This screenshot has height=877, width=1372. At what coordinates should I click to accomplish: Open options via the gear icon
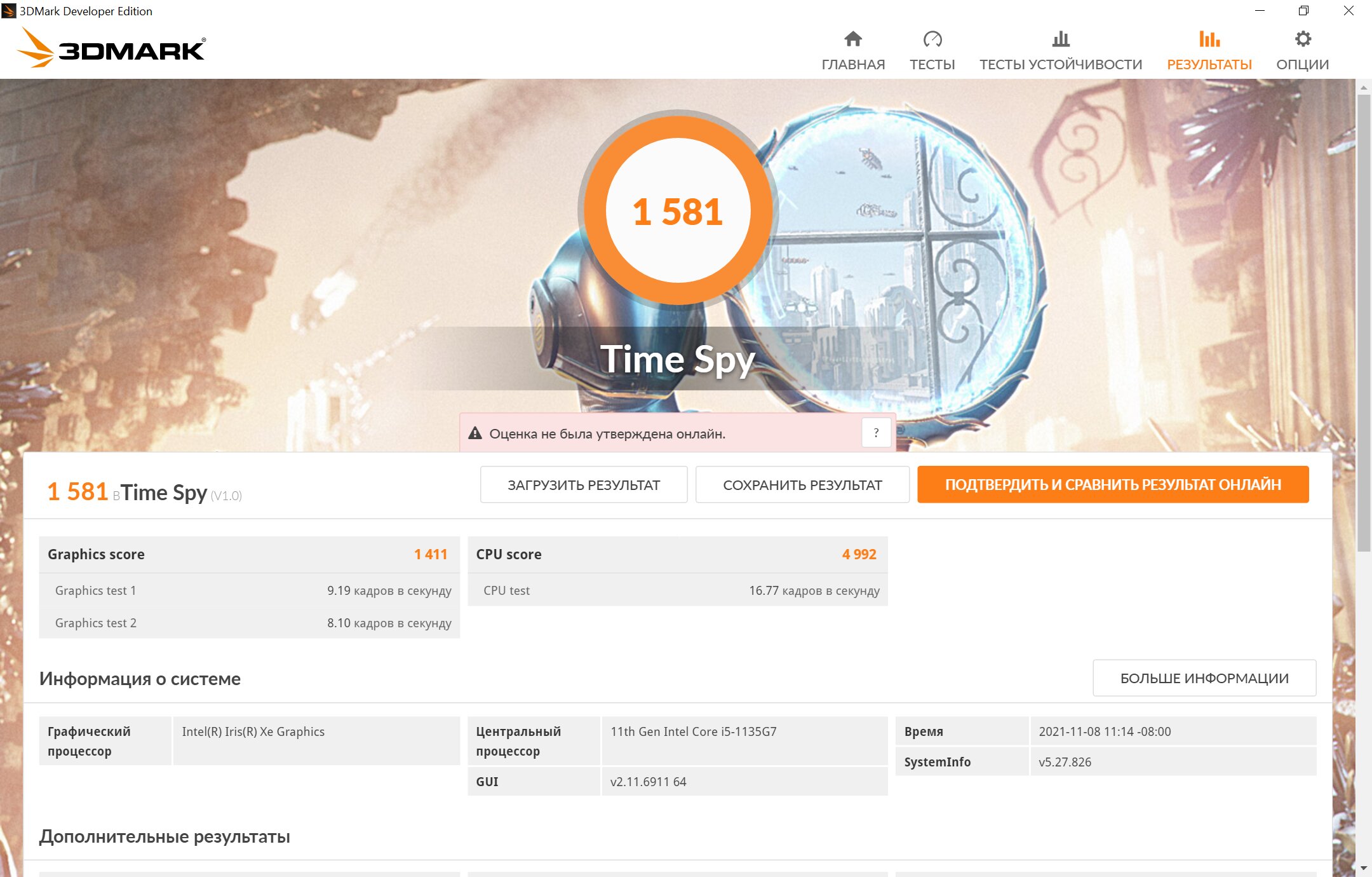(x=1302, y=39)
